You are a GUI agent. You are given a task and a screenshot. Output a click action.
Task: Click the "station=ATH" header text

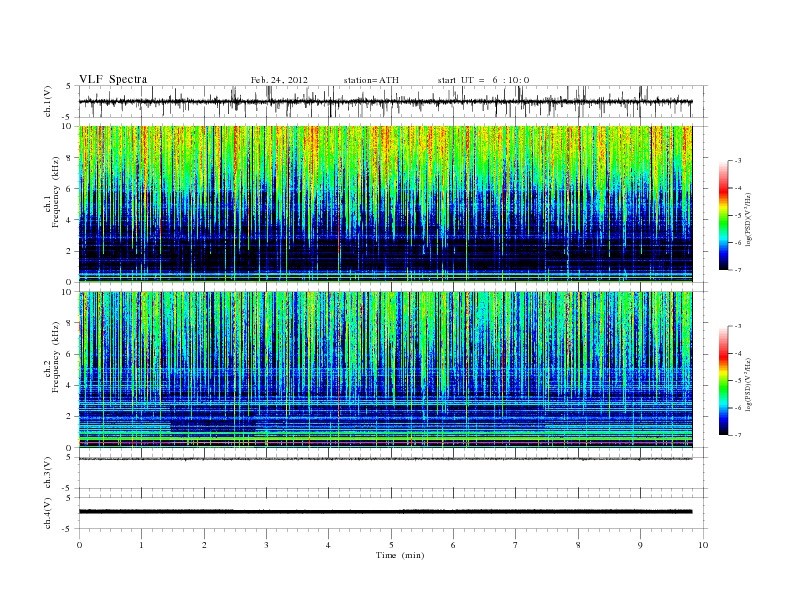(371, 80)
